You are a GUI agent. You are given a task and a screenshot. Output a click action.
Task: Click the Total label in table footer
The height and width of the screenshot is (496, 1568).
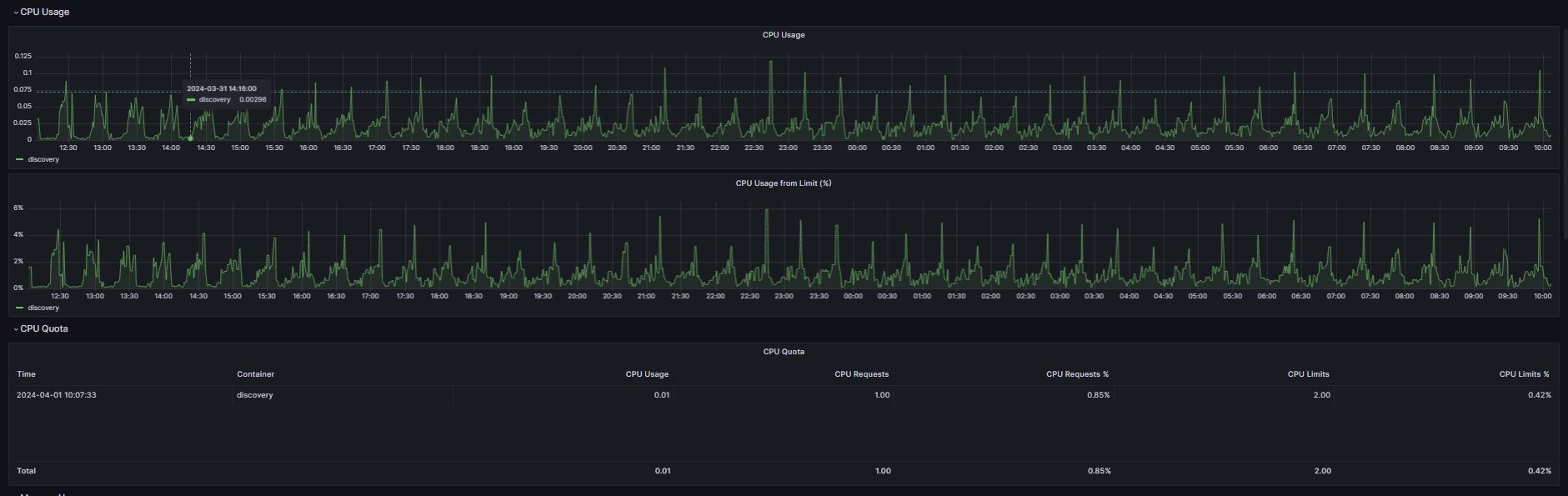tap(27, 471)
